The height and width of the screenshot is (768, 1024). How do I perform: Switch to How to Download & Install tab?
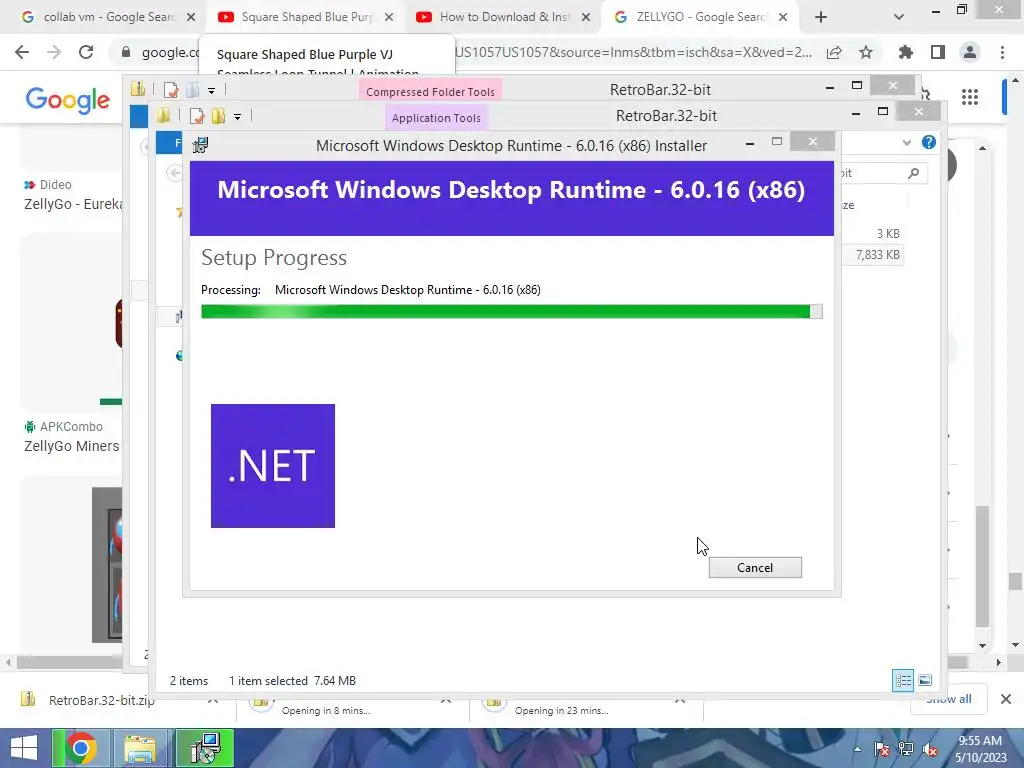coord(502,17)
